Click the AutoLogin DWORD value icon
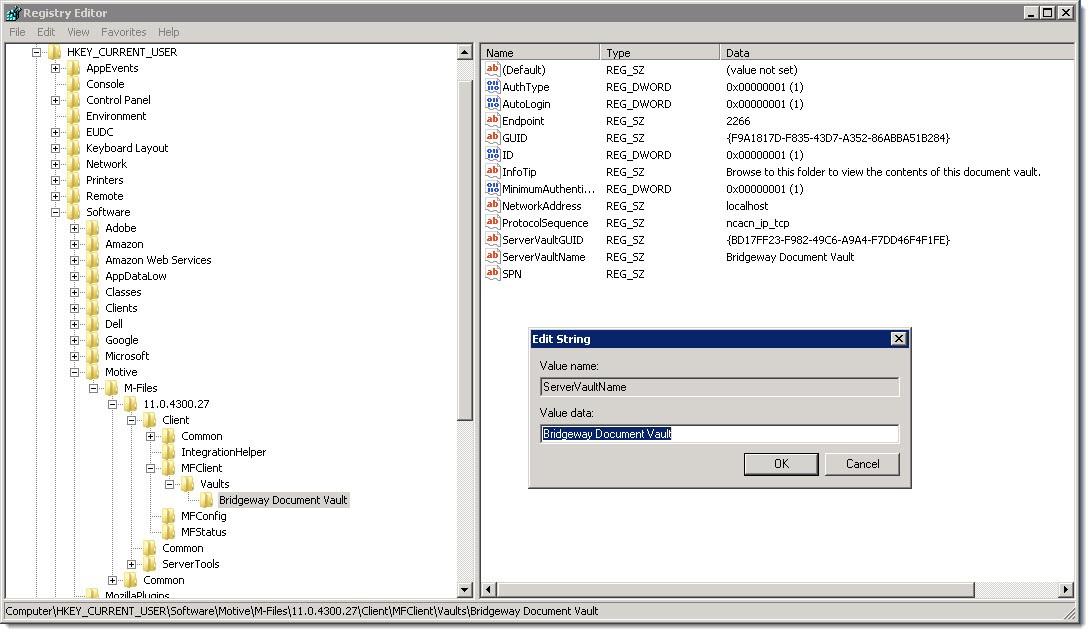 click(493, 104)
